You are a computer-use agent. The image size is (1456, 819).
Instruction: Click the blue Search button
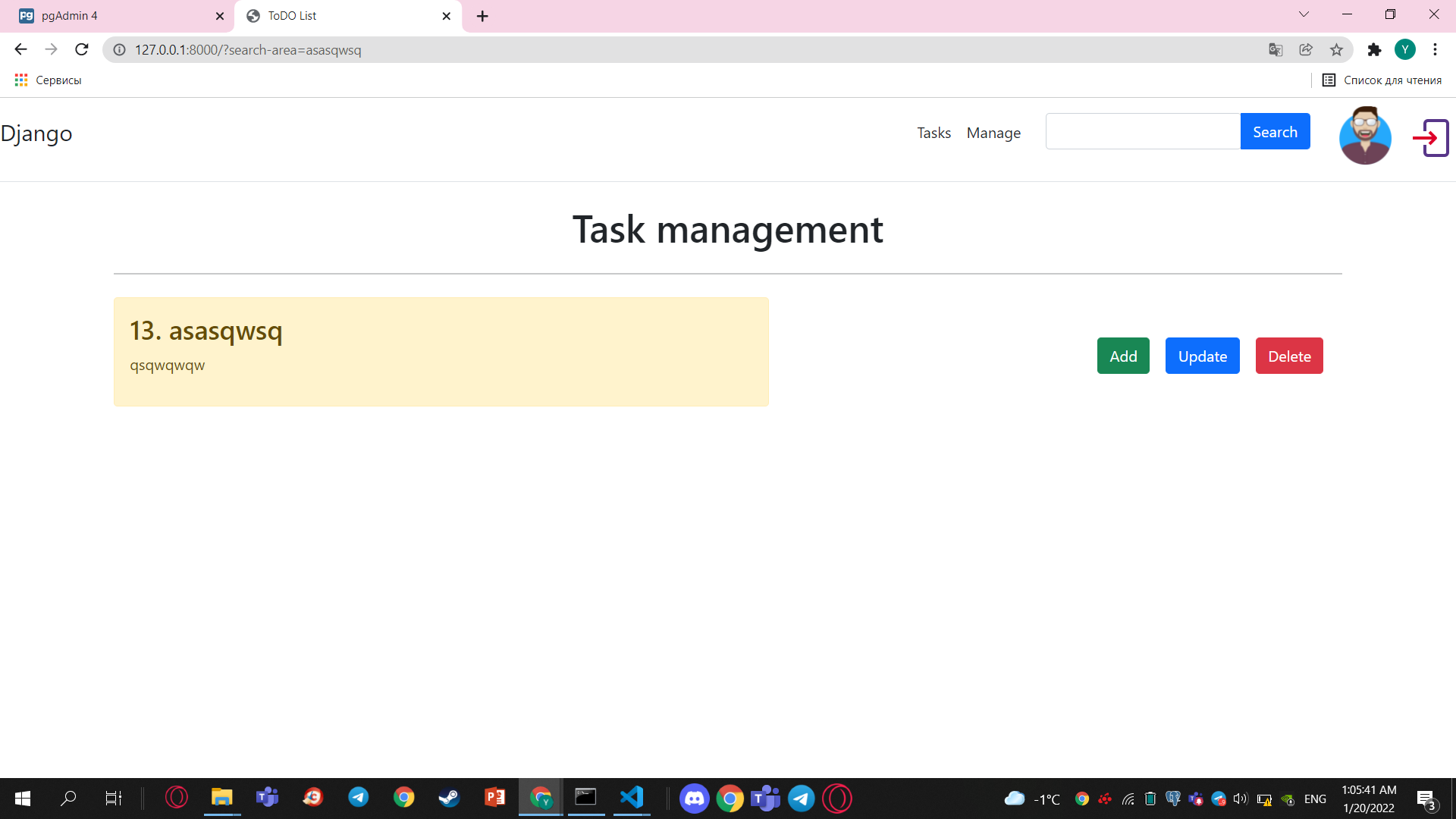pyautogui.click(x=1275, y=132)
